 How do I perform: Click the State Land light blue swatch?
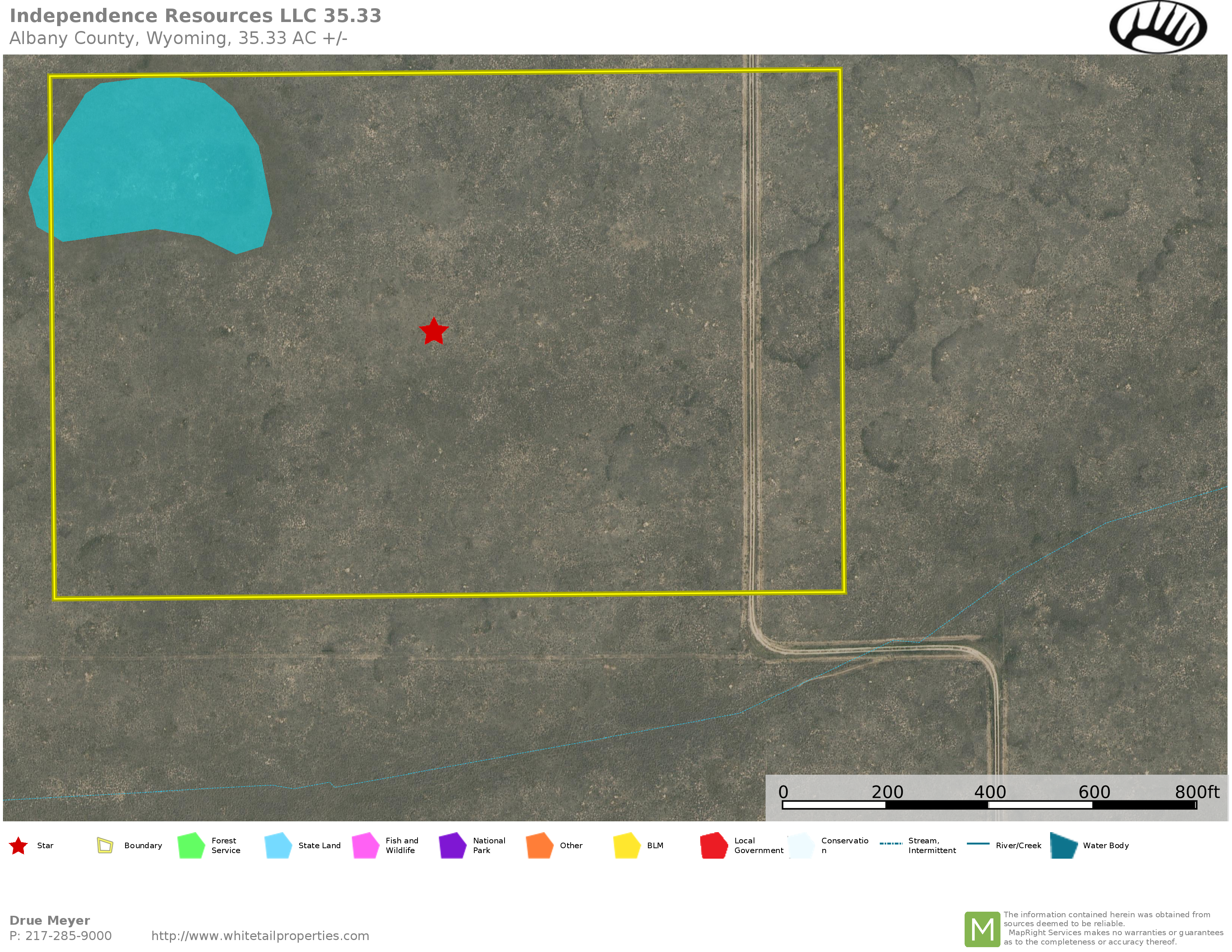(x=278, y=845)
